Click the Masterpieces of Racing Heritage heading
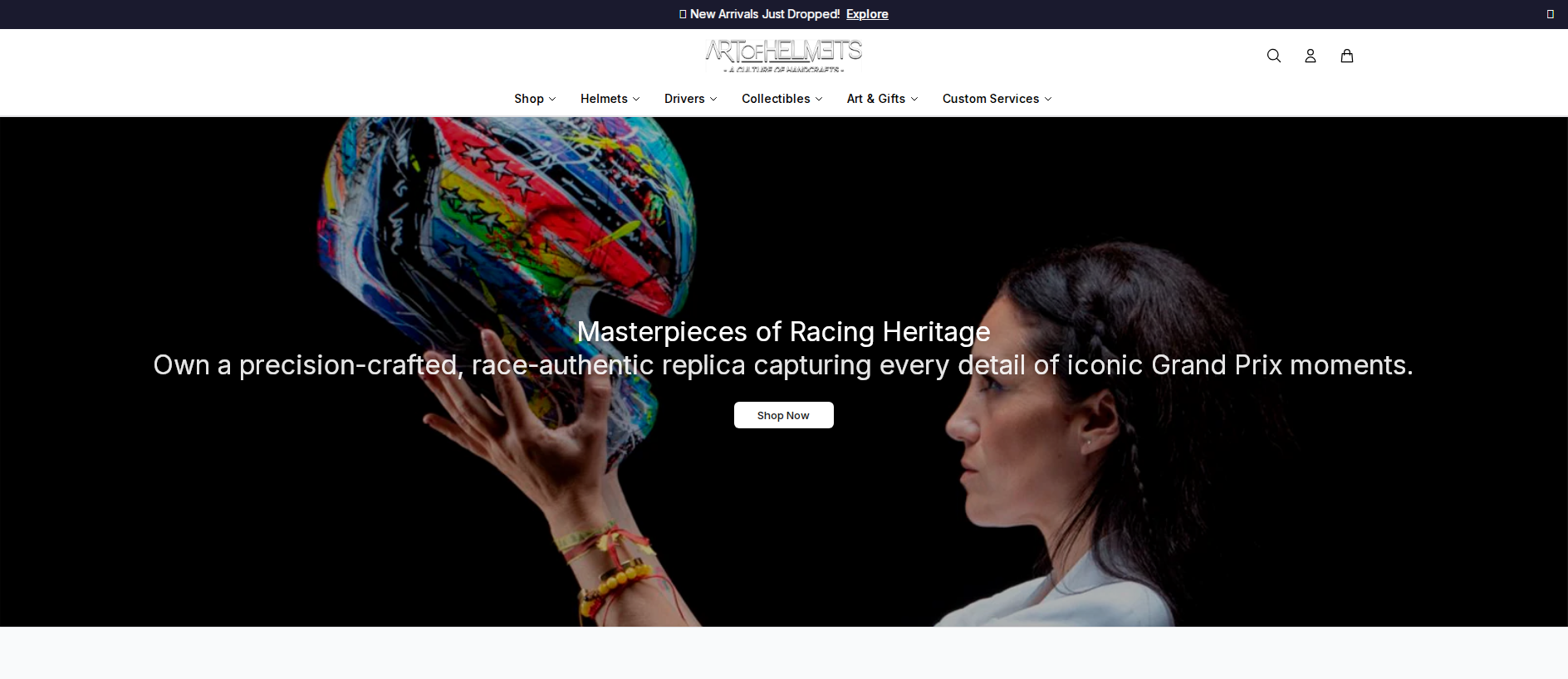 [x=783, y=331]
